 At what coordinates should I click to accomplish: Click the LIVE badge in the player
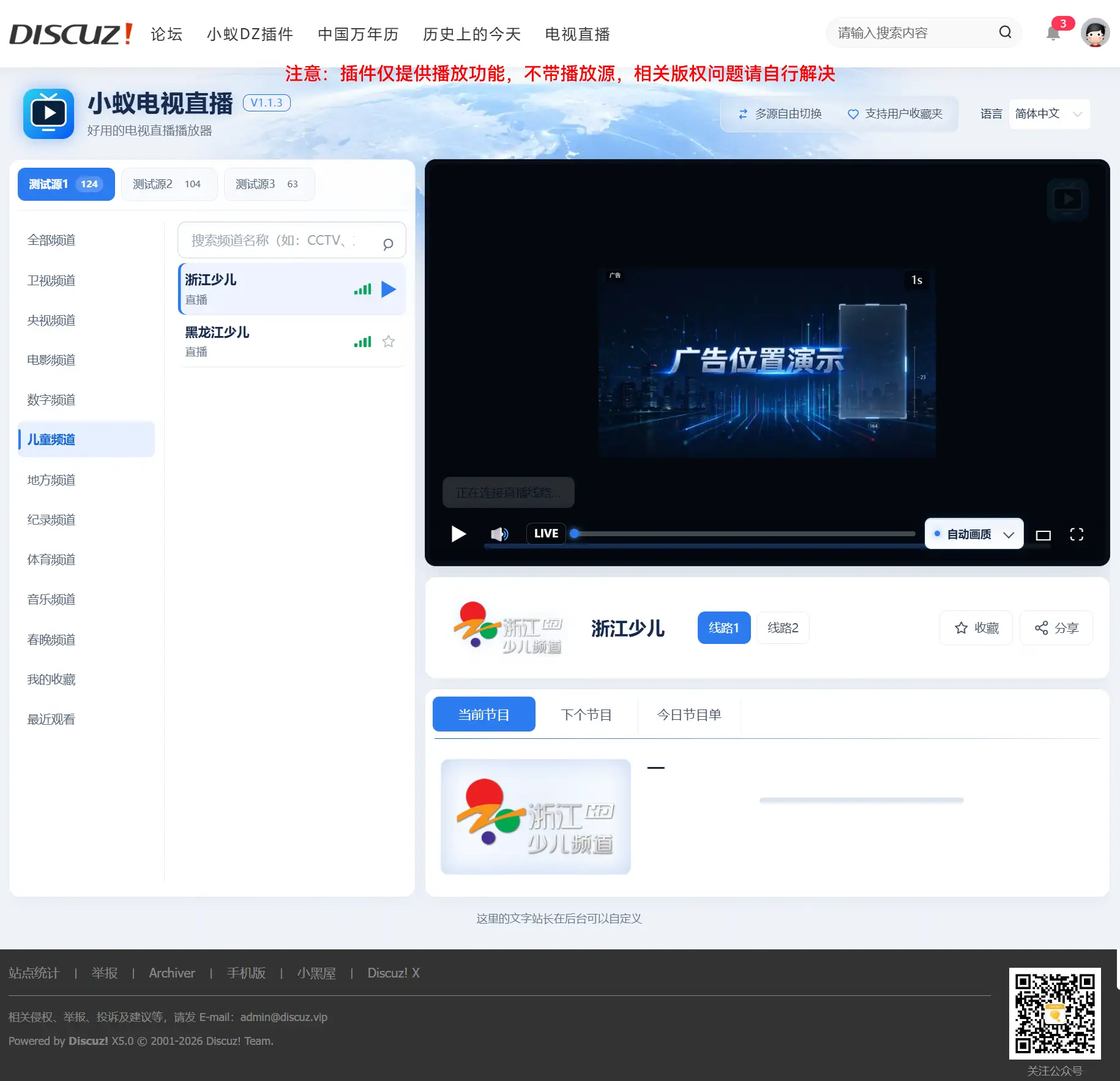(546, 533)
